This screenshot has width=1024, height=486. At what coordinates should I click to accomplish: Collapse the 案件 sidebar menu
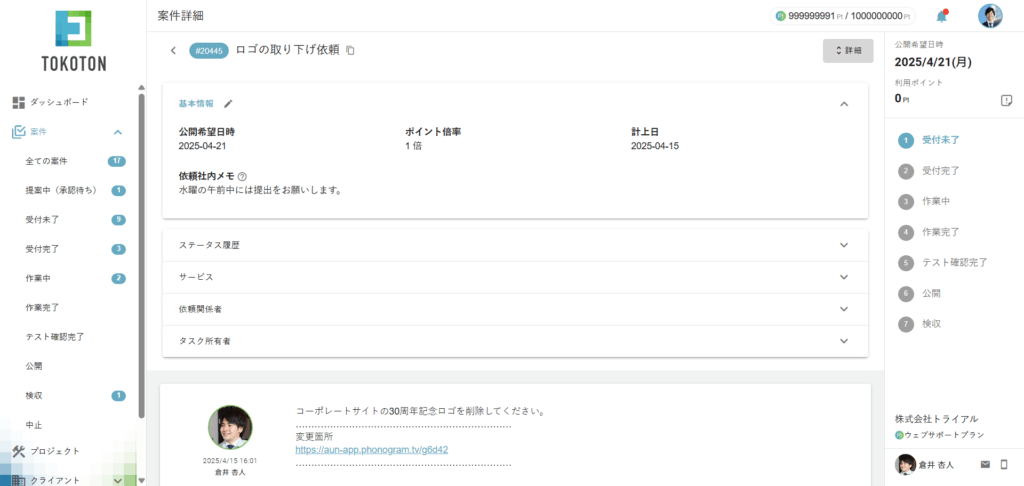coord(117,132)
